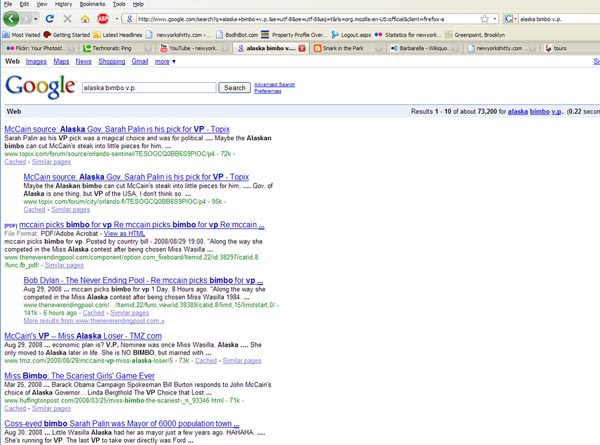Screen dimensions: 600x445
Task: Open the History menu
Action: pos(63,4)
